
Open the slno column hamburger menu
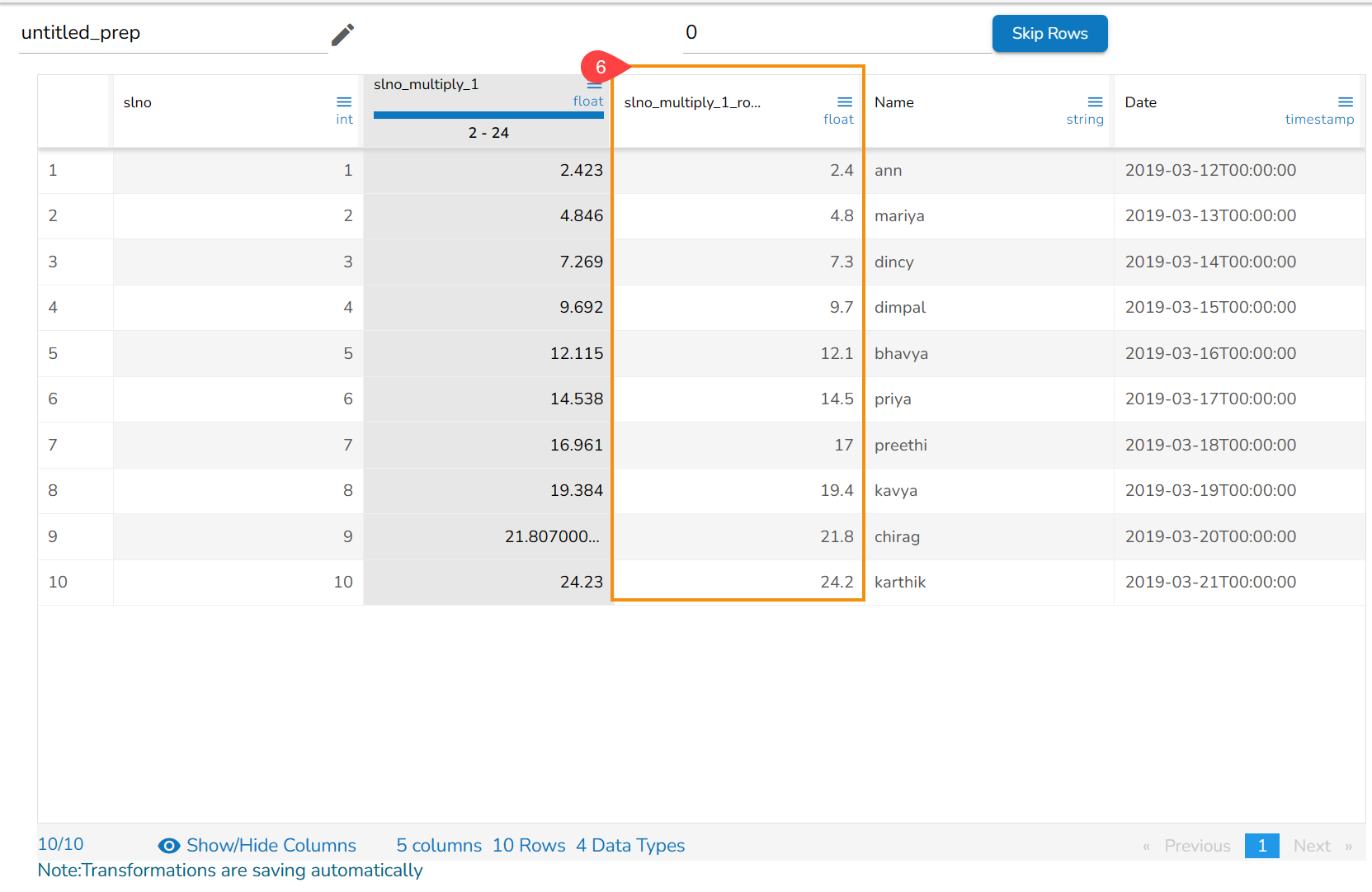344,102
